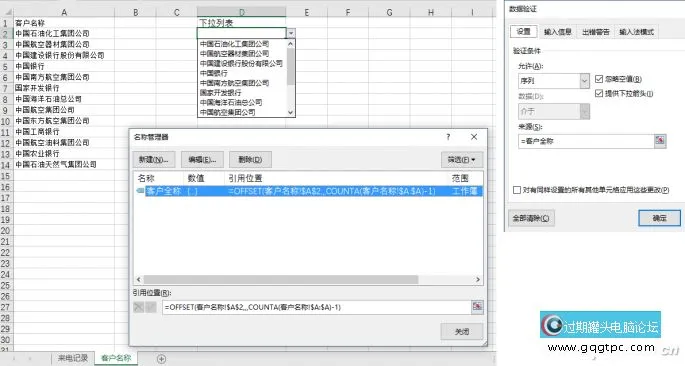
Task: Click 确定 button in 数据验证
Action: pyautogui.click(x=659, y=218)
